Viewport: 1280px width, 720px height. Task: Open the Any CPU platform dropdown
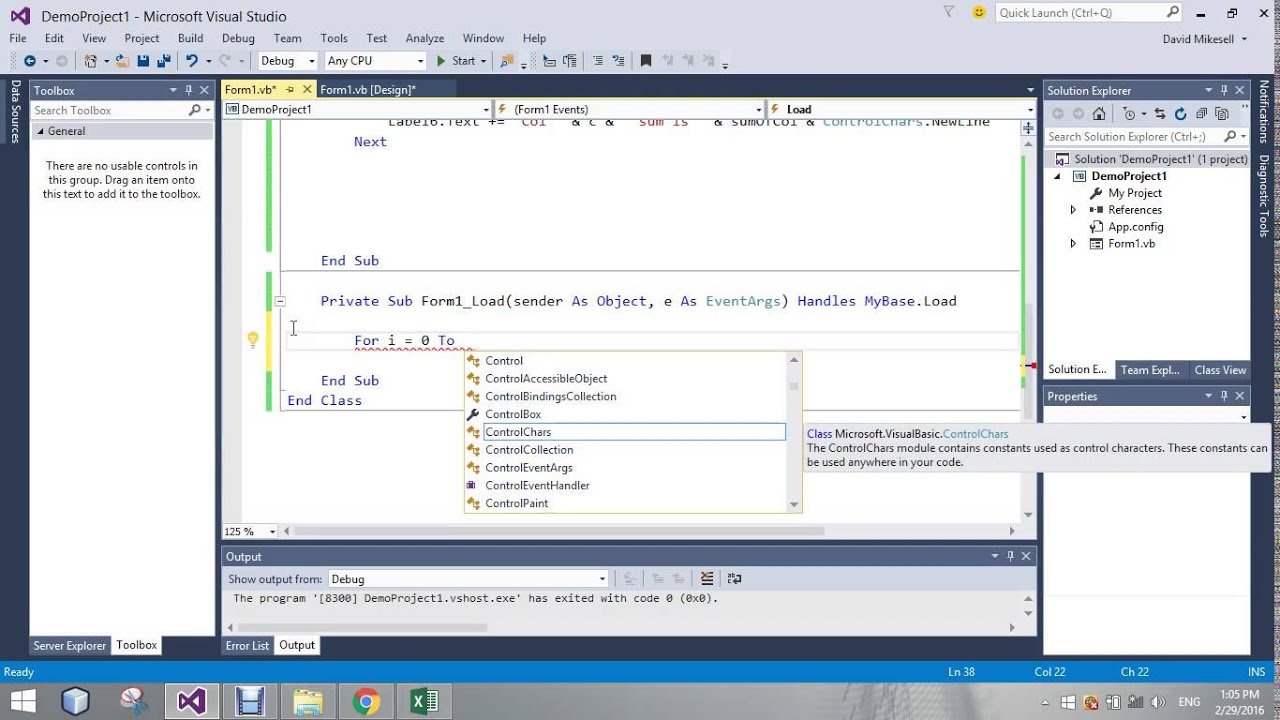point(375,61)
